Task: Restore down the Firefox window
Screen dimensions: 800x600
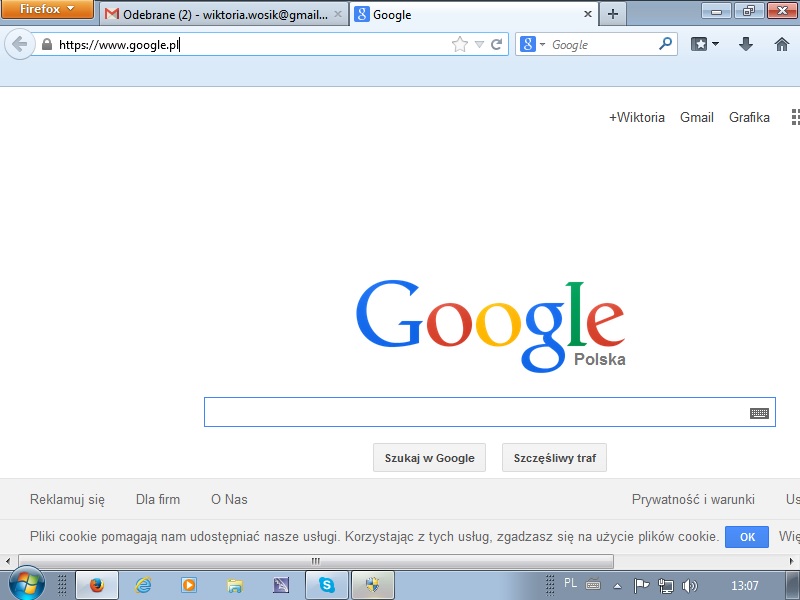Action: pyautogui.click(x=748, y=10)
